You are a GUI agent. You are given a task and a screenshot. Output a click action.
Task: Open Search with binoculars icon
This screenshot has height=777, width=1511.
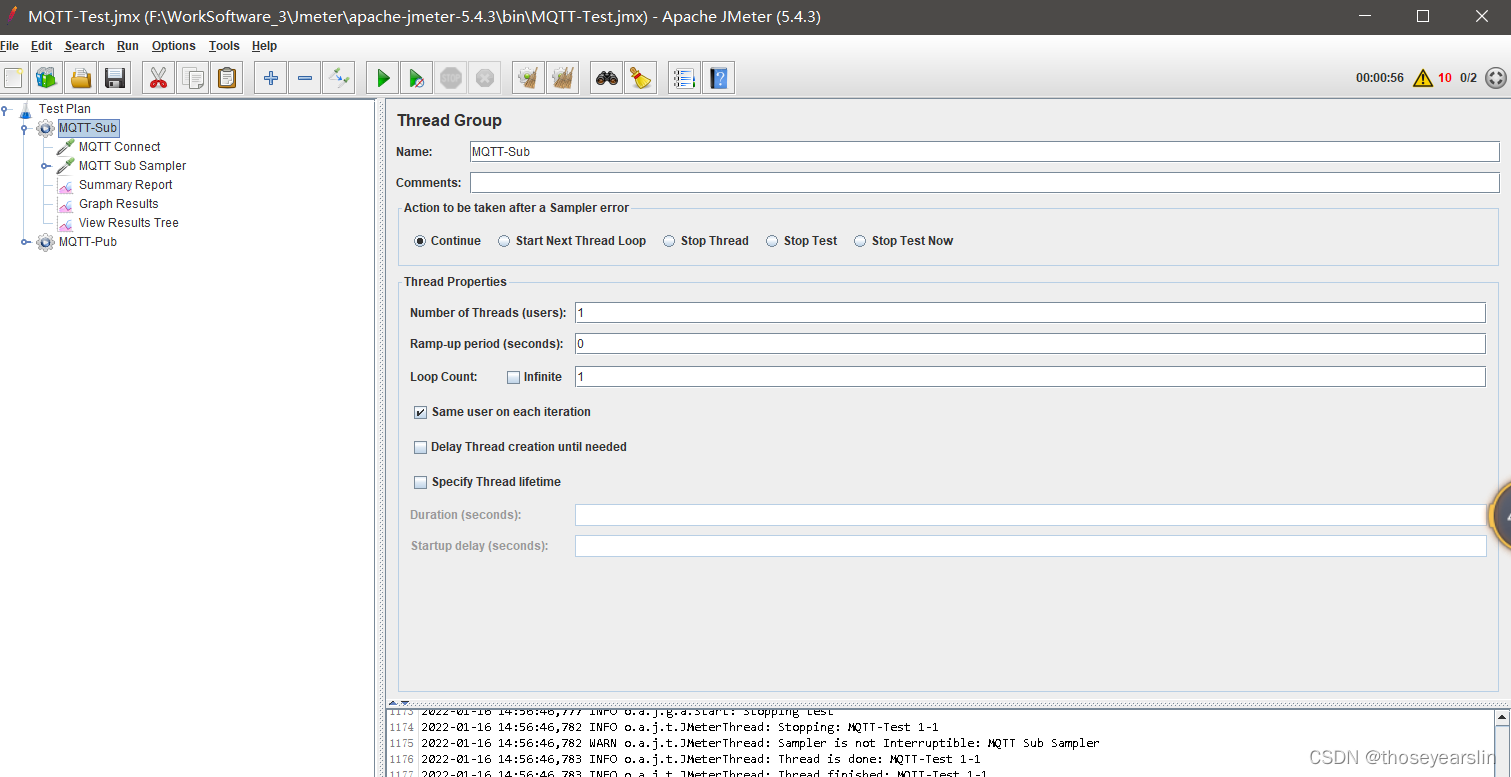(x=606, y=77)
